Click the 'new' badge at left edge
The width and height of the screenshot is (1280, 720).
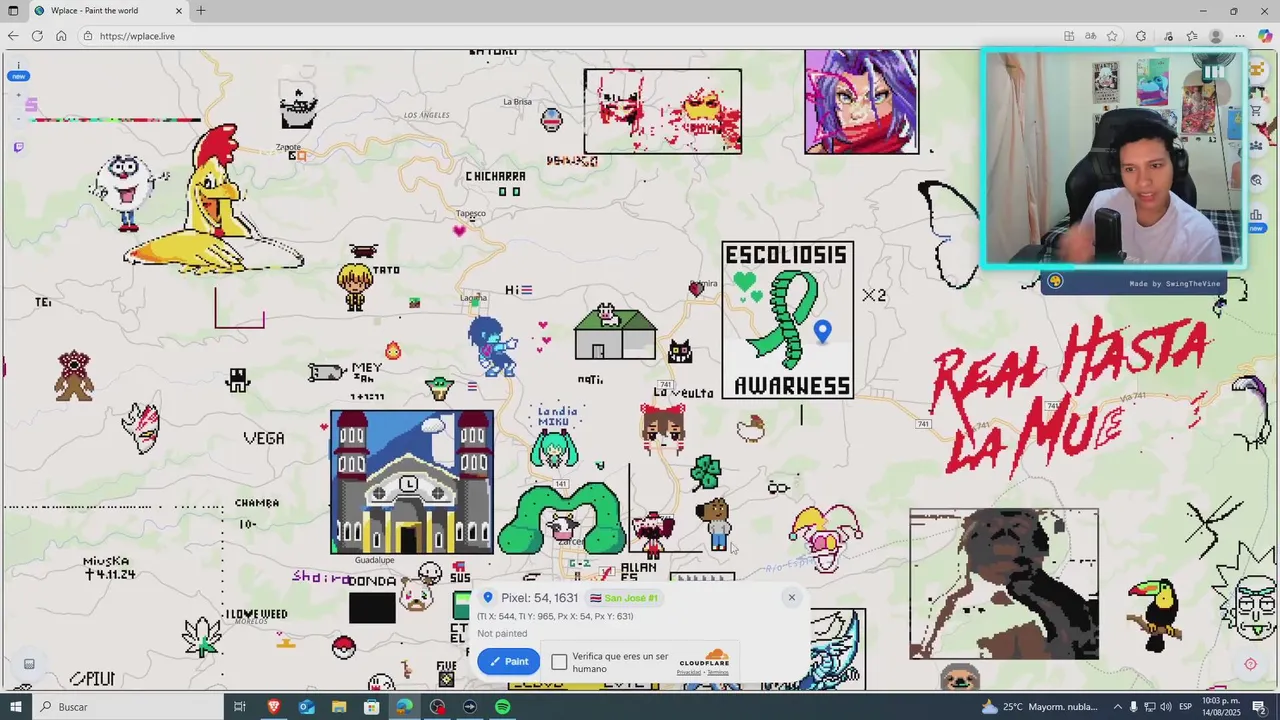[18, 76]
